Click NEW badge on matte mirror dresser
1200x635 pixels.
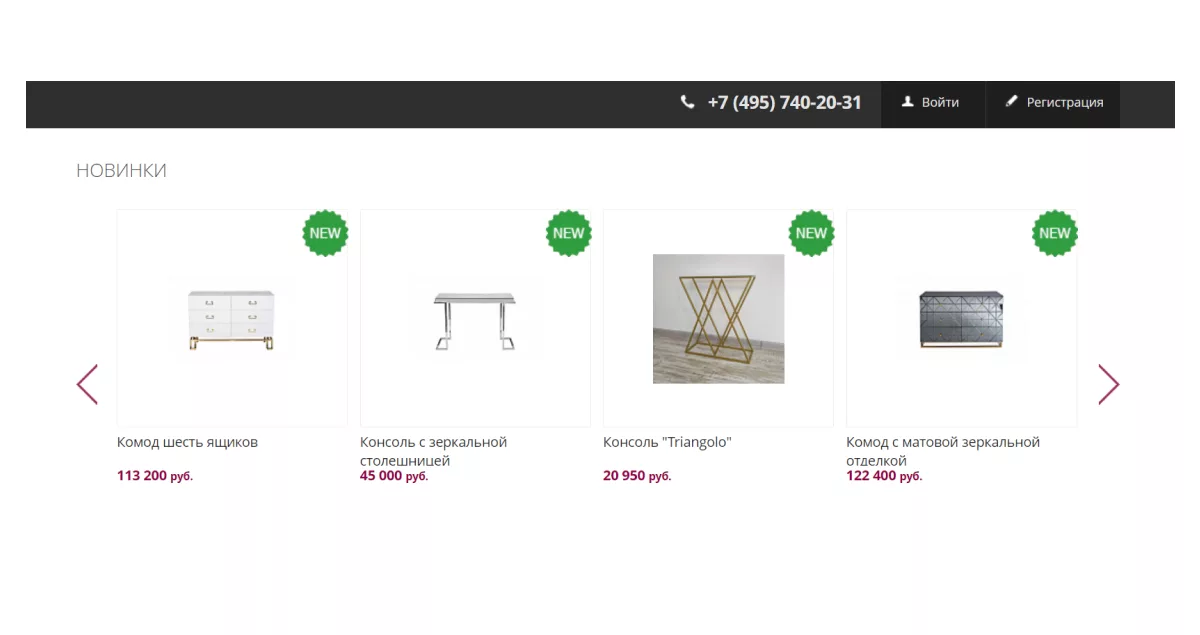tap(1054, 233)
